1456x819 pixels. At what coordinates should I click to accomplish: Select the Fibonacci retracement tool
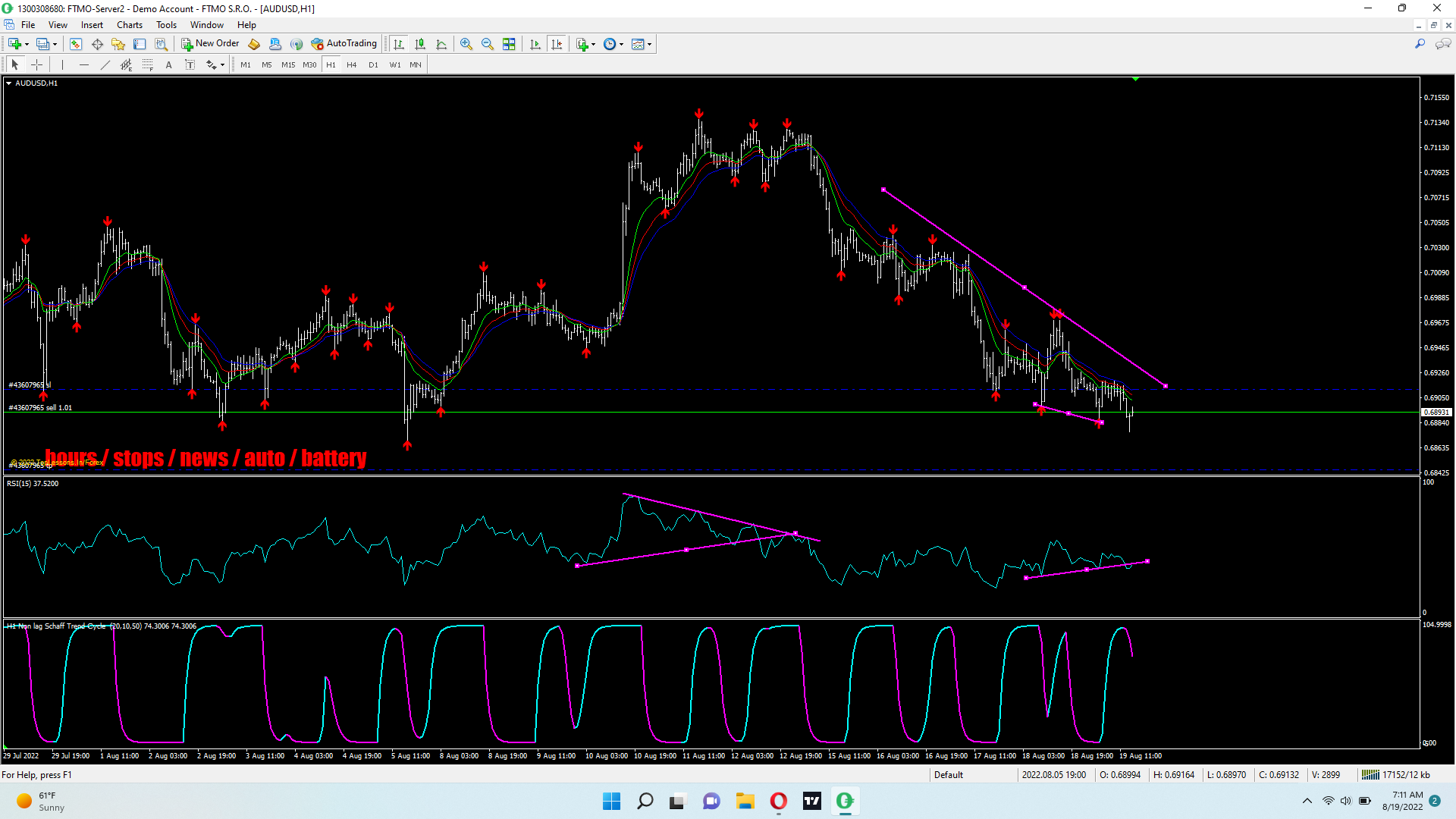[148, 65]
